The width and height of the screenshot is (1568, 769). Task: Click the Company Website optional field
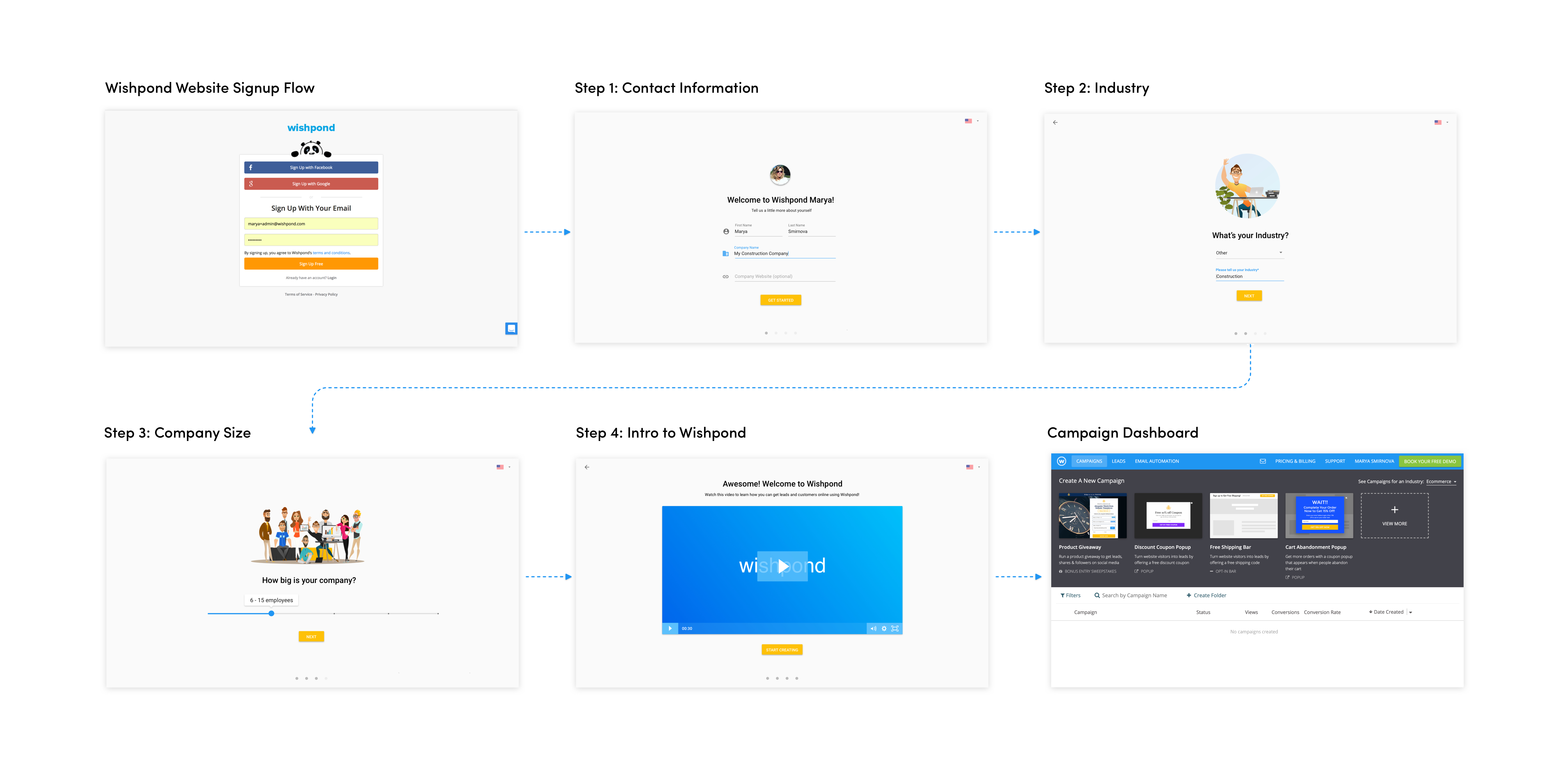tap(784, 277)
